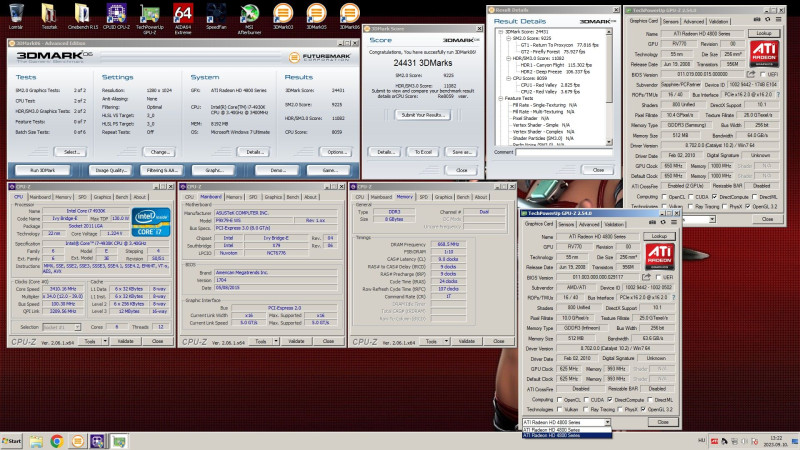
Task: Click the To Excel button
Action: [x=423, y=152]
